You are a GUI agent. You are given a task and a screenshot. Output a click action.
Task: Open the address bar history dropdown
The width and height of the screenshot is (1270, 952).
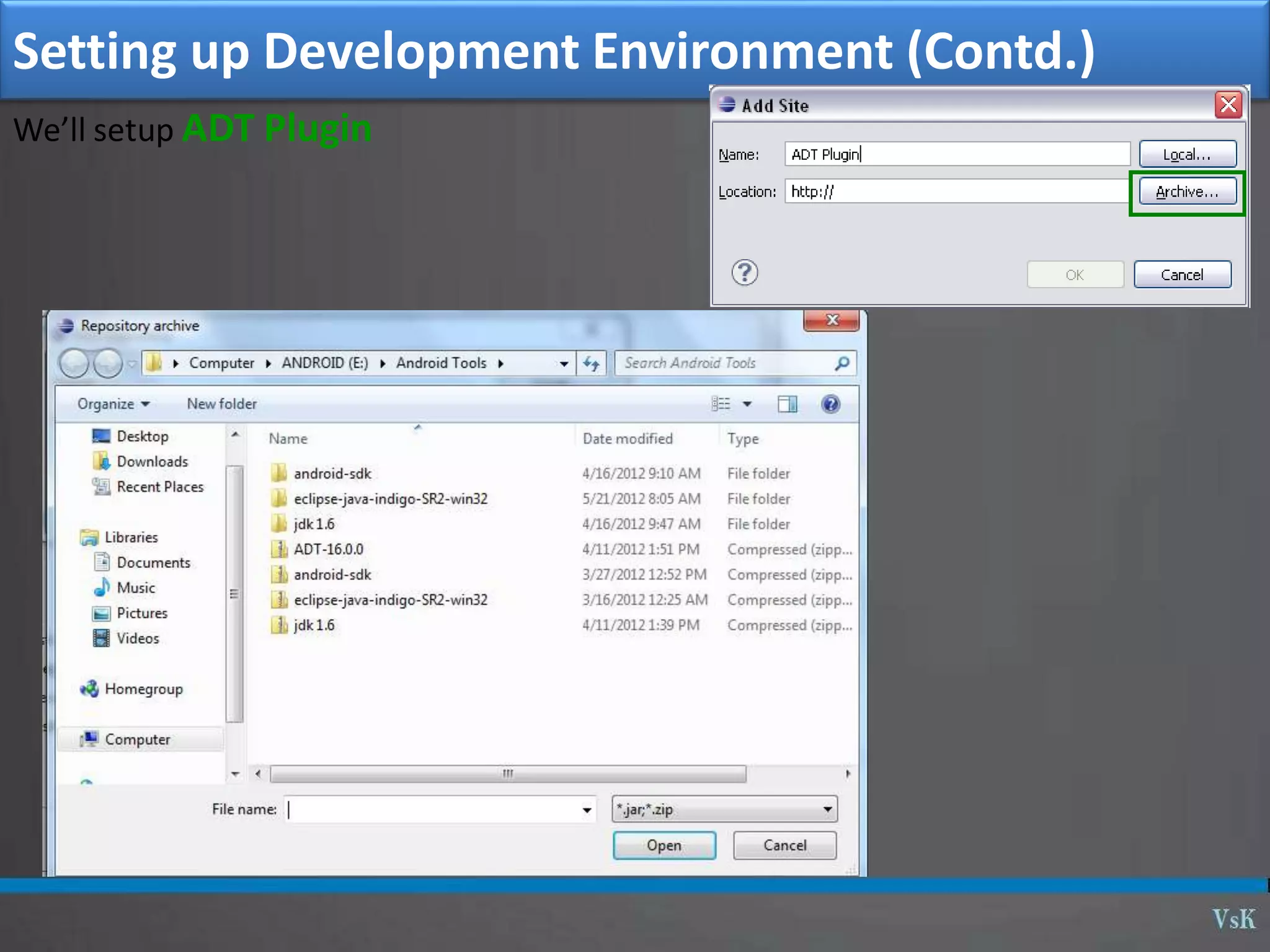563,364
